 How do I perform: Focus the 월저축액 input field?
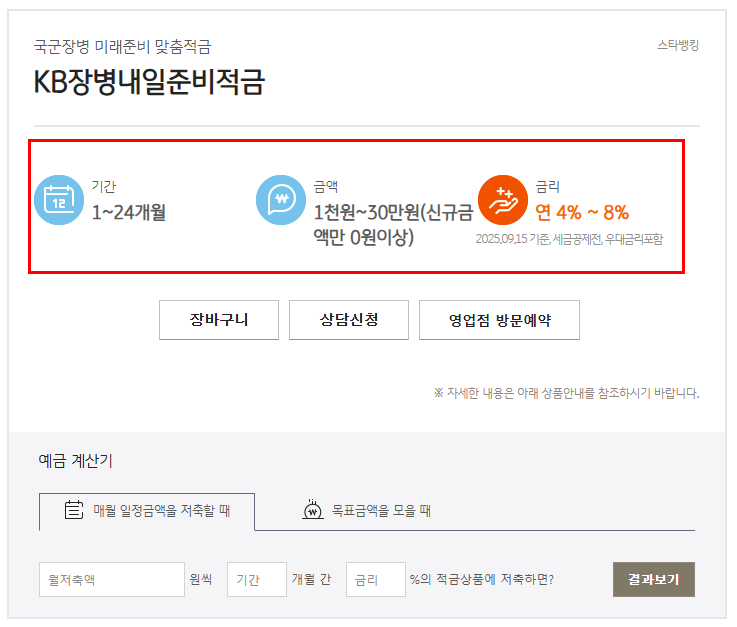[x=112, y=580]
